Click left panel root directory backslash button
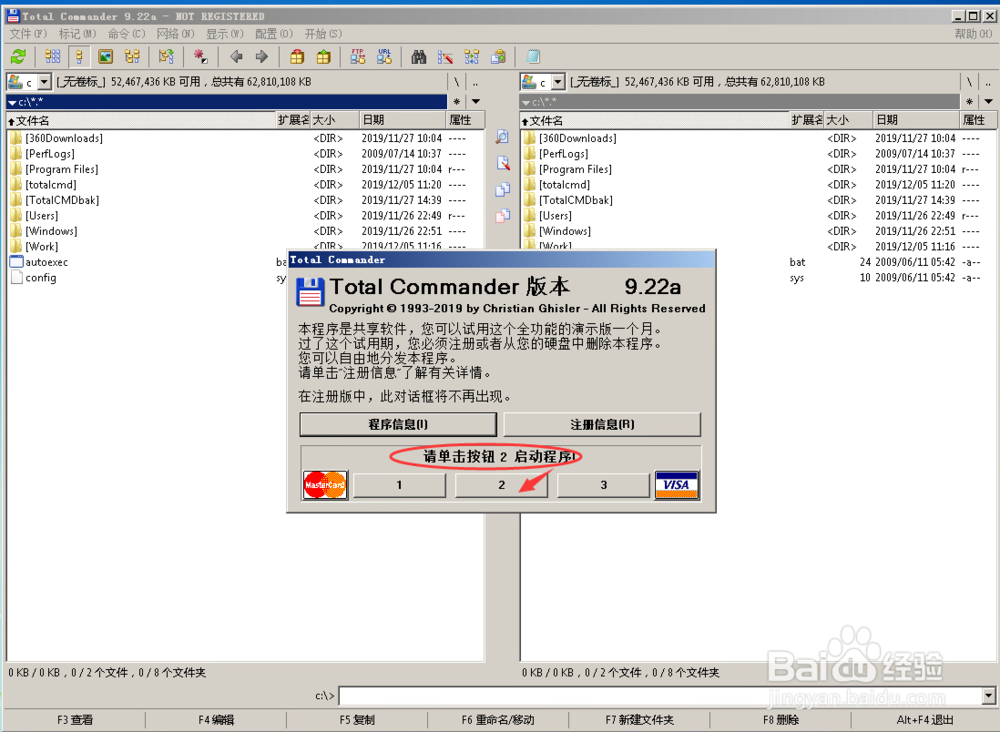Viewport: 1000px width, 732px height. tap(457, 82)
